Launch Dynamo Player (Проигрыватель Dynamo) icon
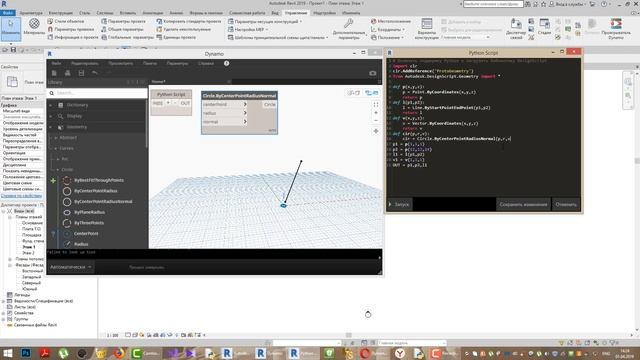The image size is (640, 360). pyautogui.click(x=616, y=24)
